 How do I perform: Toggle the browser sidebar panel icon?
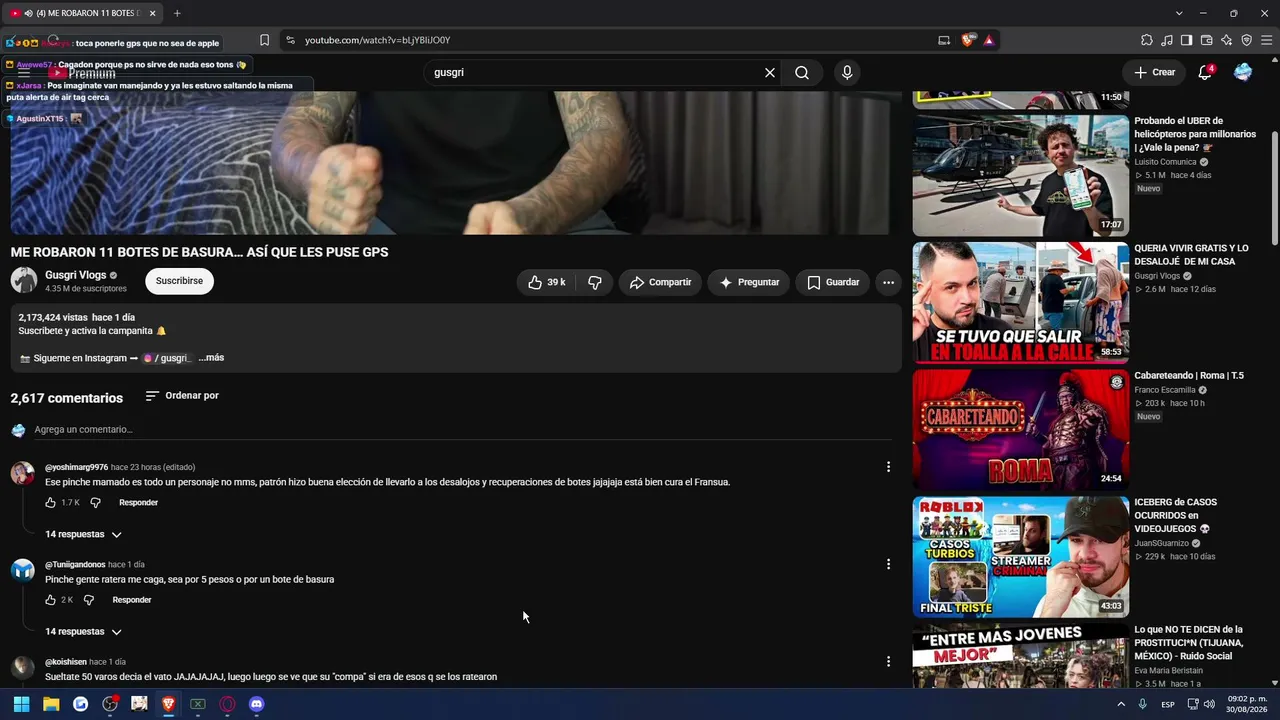click(1187, 40)
